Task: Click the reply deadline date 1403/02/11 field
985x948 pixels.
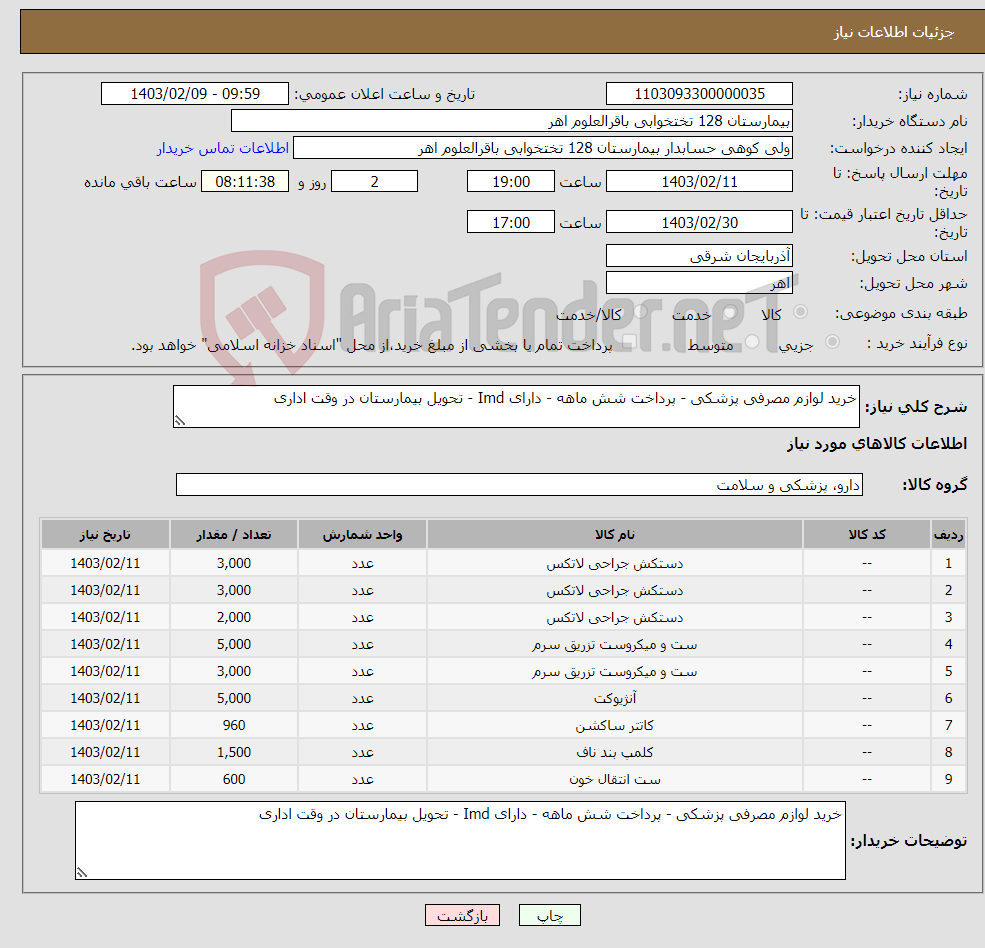Action: pos(699,182)
